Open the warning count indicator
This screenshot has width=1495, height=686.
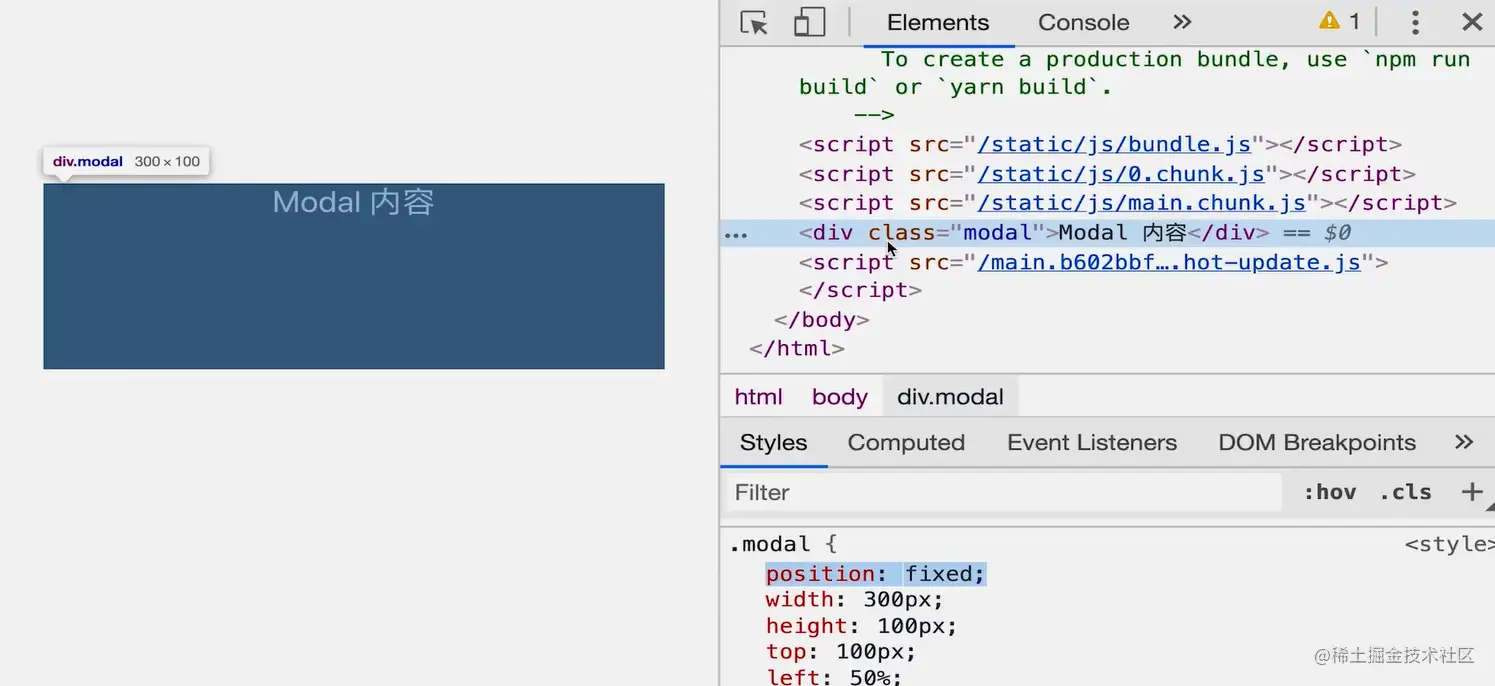click(1340, 21)
